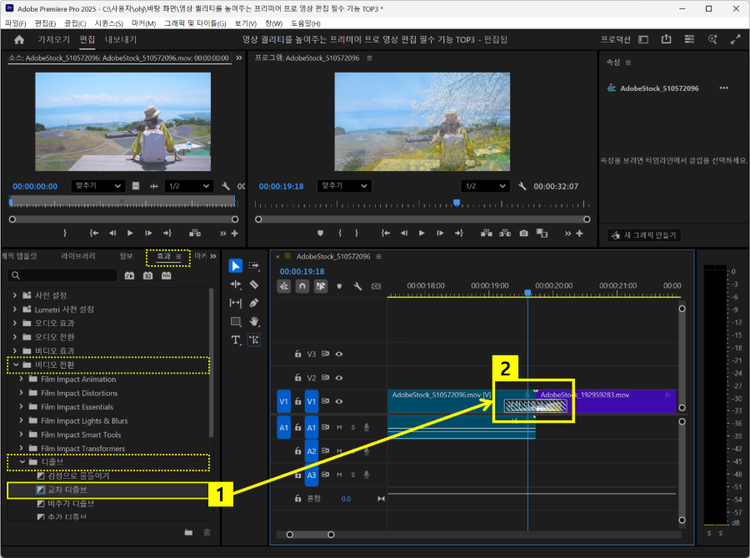Viewport: 750px width, 558px height.
Task: Open timeline wrench display settings
Action: [358, 286]
